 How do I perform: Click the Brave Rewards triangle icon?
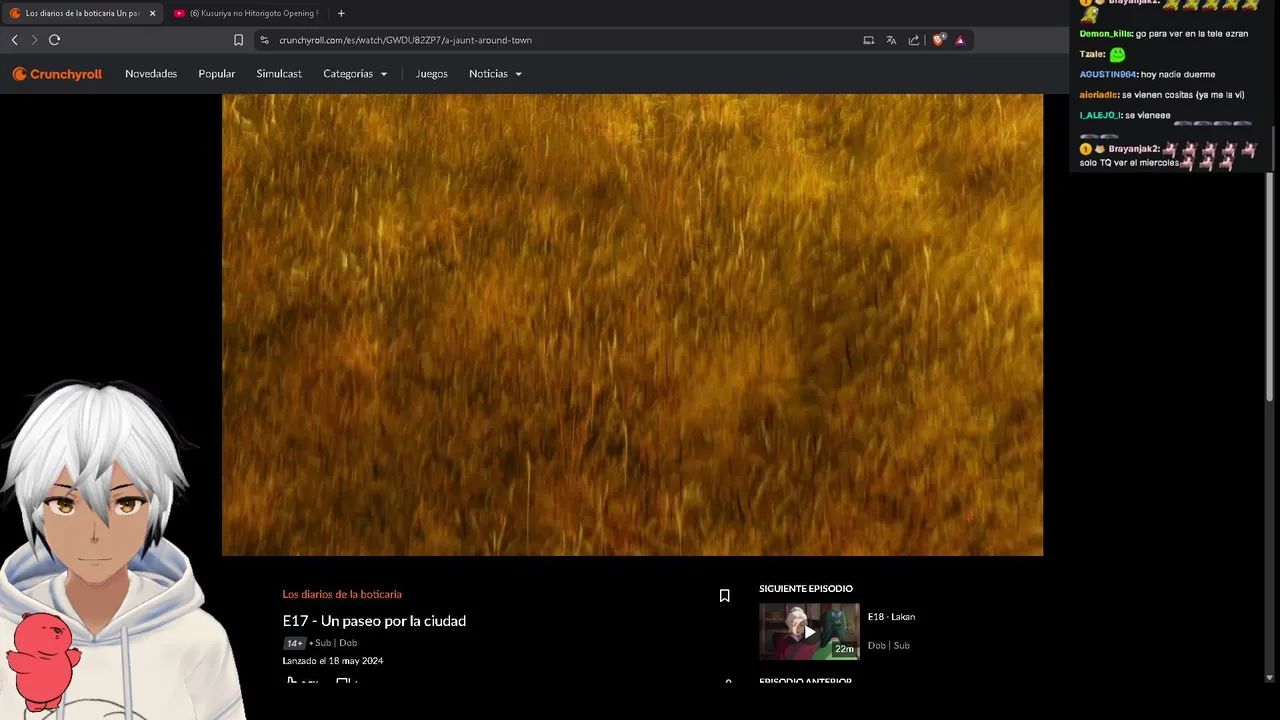pos(960,40)
